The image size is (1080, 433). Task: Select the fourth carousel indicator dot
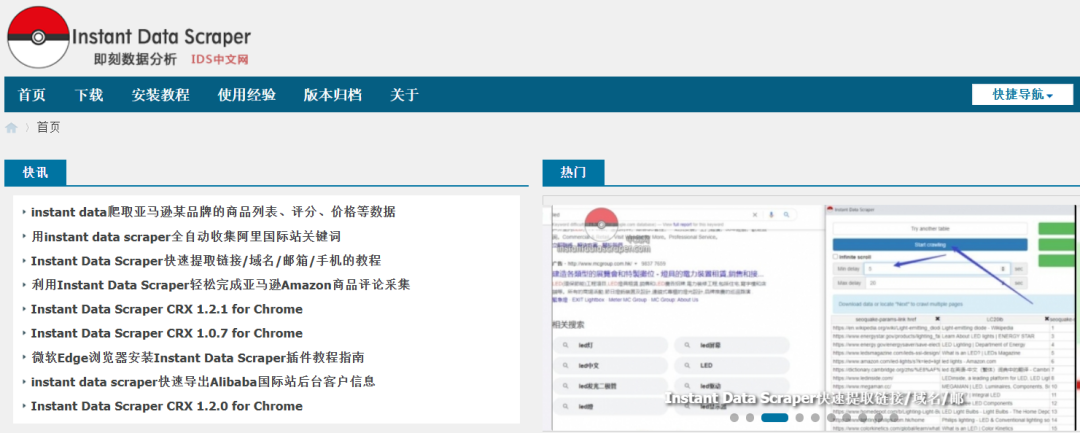point(800,418)
